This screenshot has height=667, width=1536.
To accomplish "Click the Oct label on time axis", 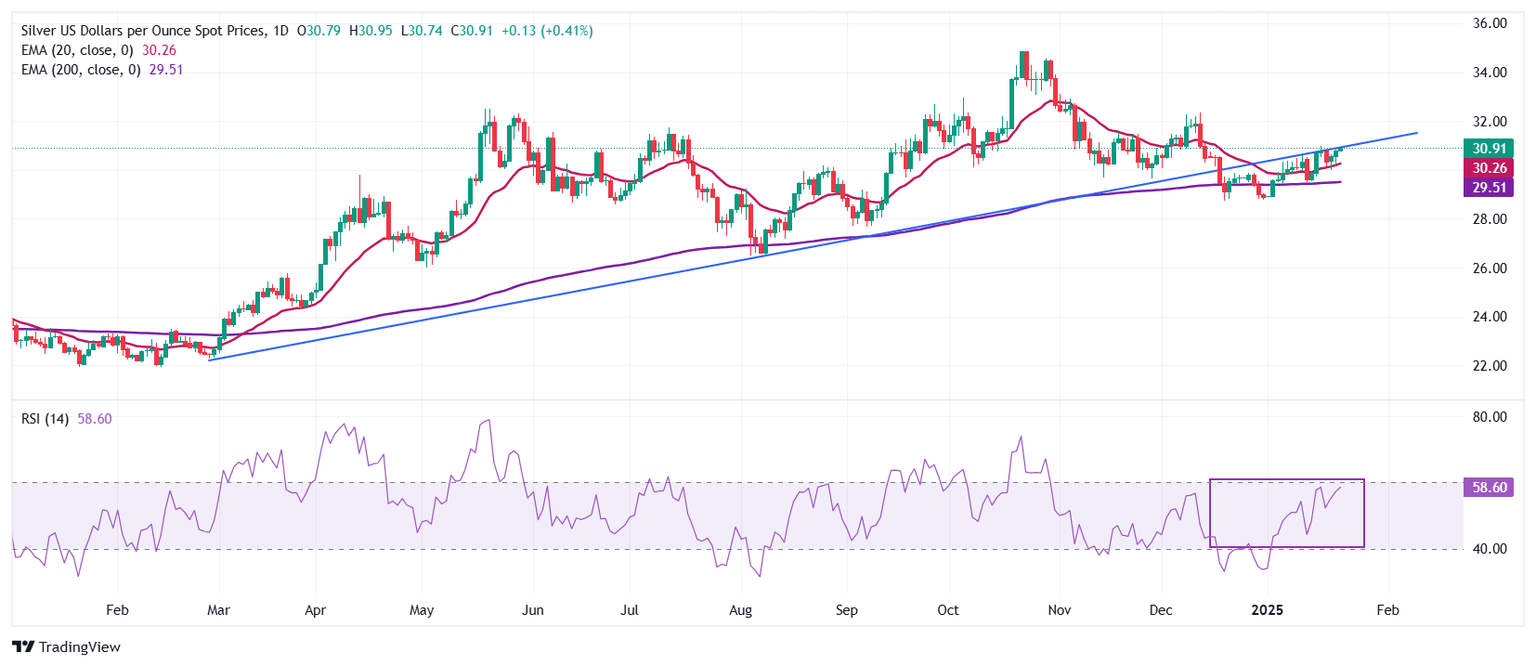I will tap(949, 609).
